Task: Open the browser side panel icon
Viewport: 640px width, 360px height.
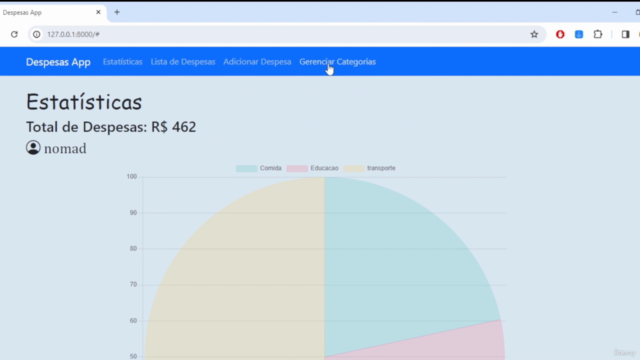Action: pos(625,34)
